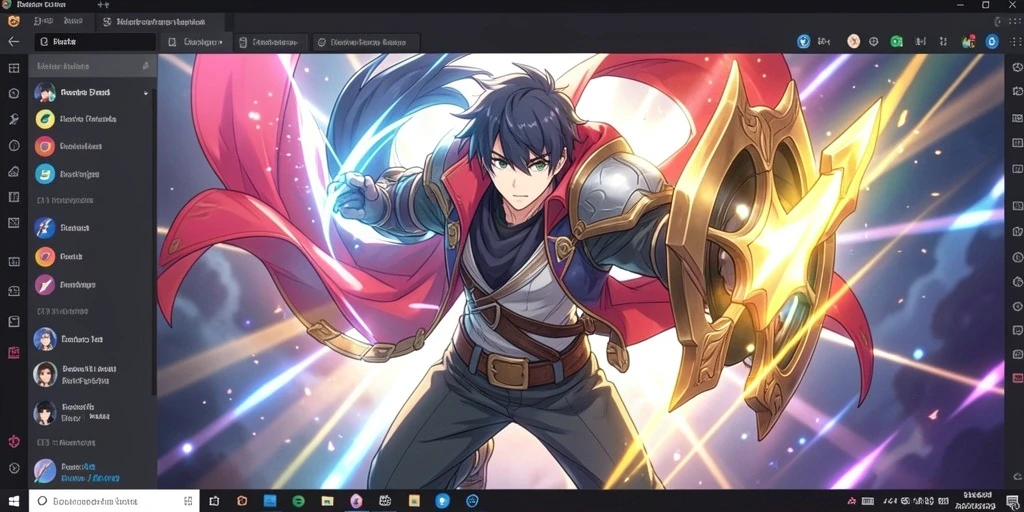Select the wide tab right of the cat logo

(x=161, y=22)
